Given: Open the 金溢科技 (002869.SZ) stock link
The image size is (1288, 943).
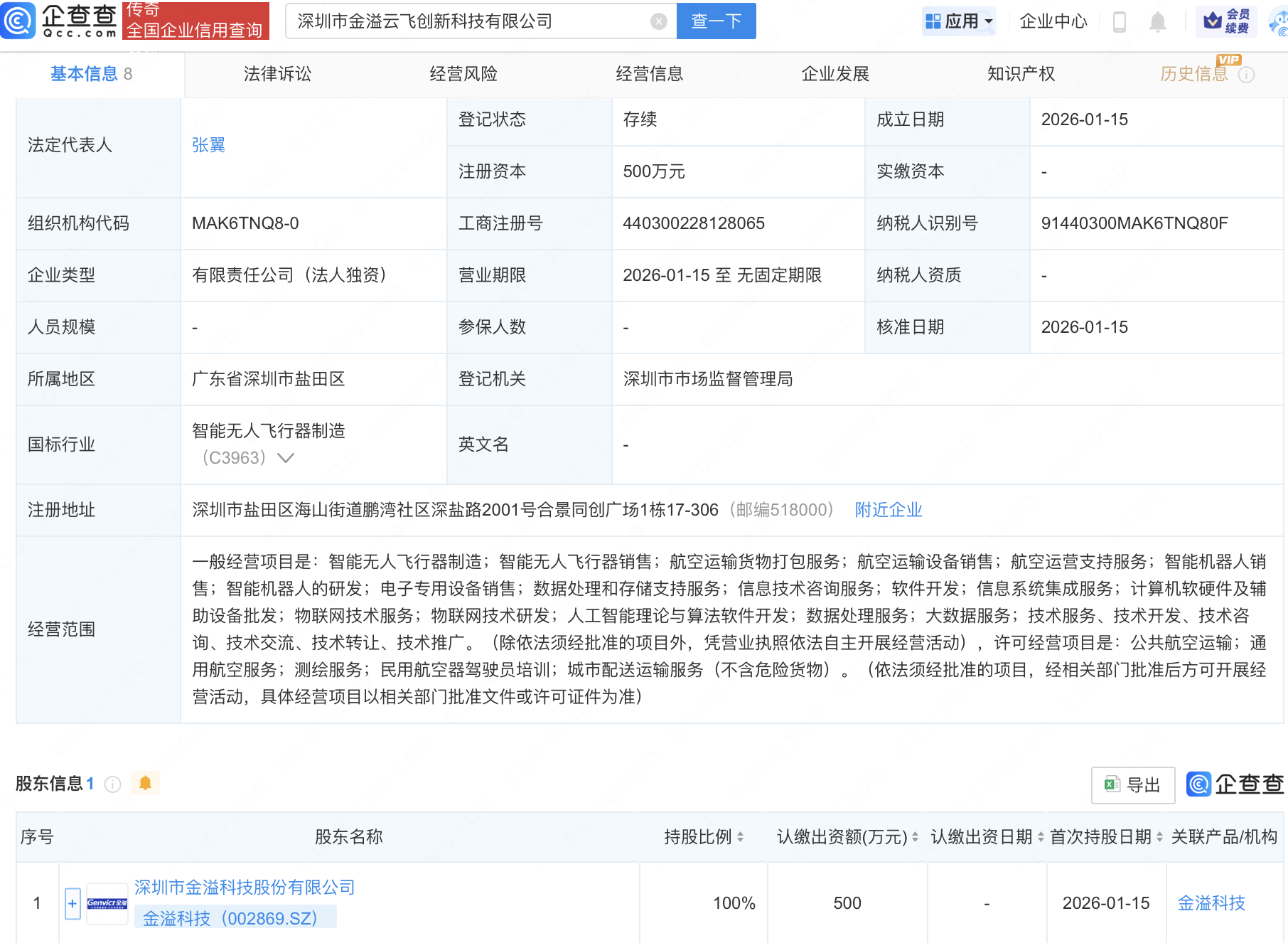Looking at the screenshot, I should pyautogui.click(x=227, y=917).
